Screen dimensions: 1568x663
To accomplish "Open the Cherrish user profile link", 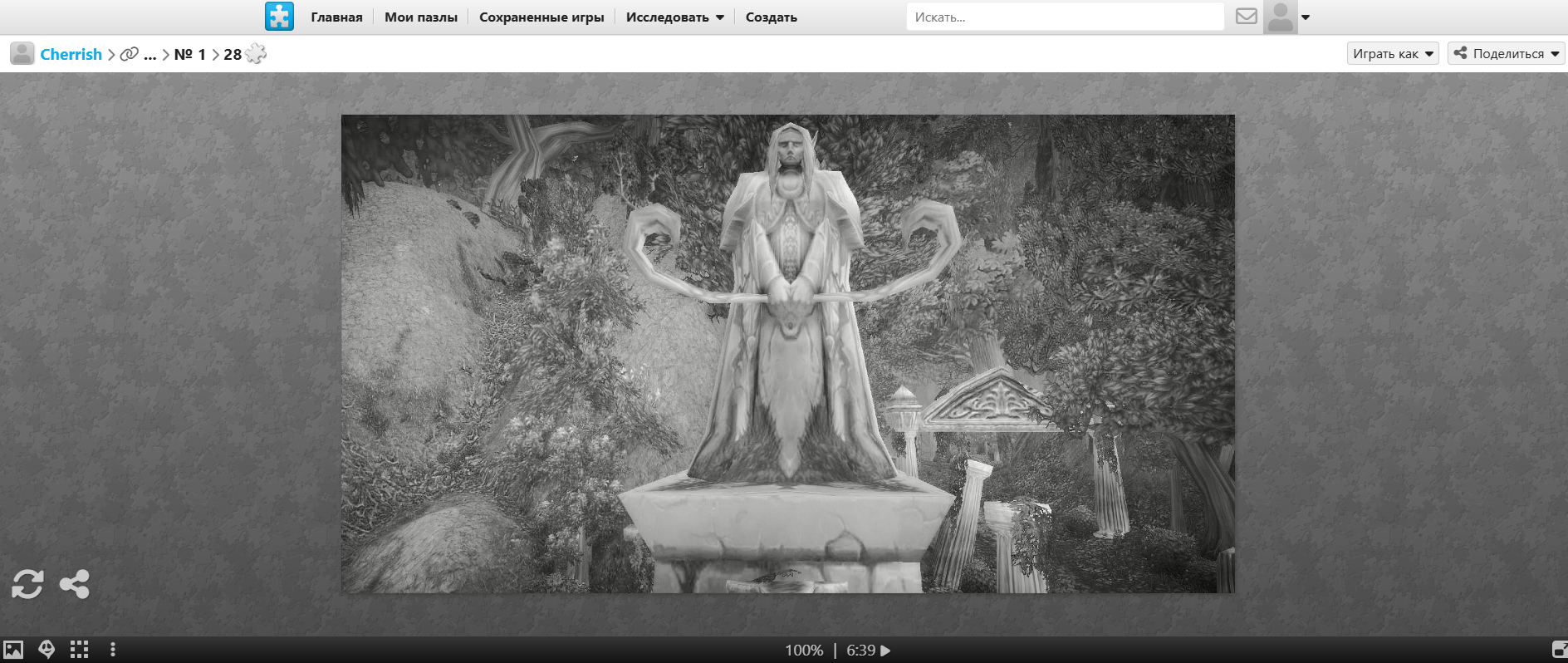I will 71,55.
